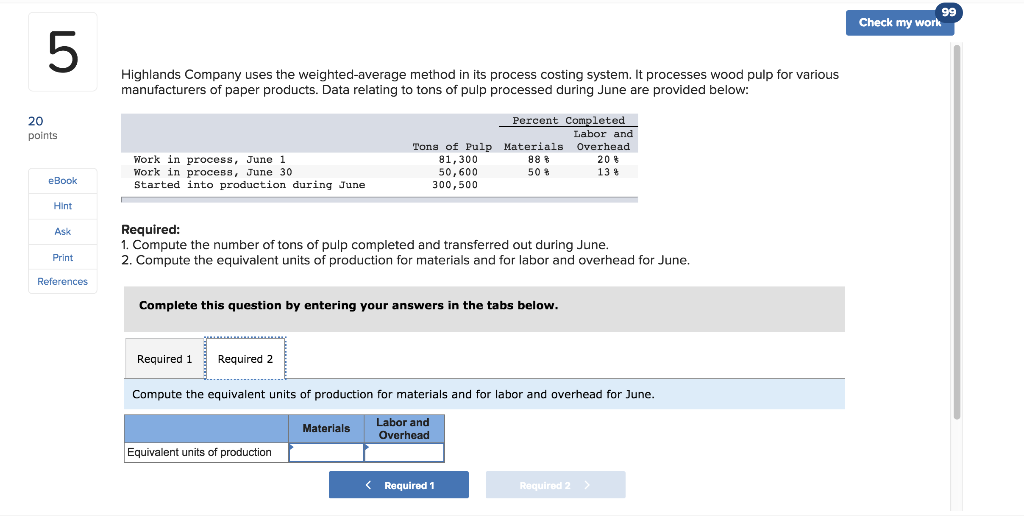Click the vertical page scrollbar
This screenshot has width=1024, height=517.
(957, 232)
